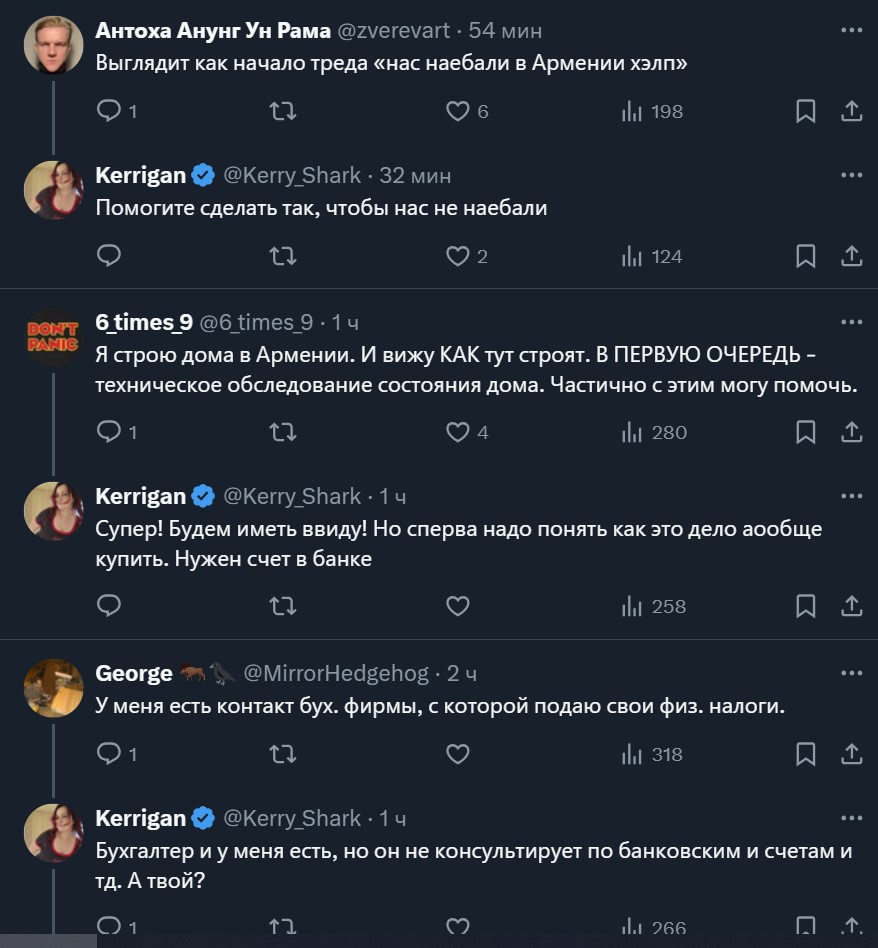
Task: Retweet Kerrigan's 'Помогите сделать так' reply
Action: coord(284,257)
